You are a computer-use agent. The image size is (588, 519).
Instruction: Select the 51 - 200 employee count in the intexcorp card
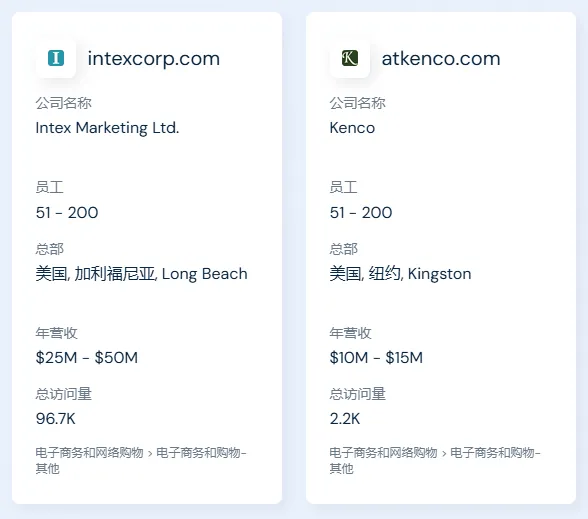pyautogui.click(x=67, y=213)
